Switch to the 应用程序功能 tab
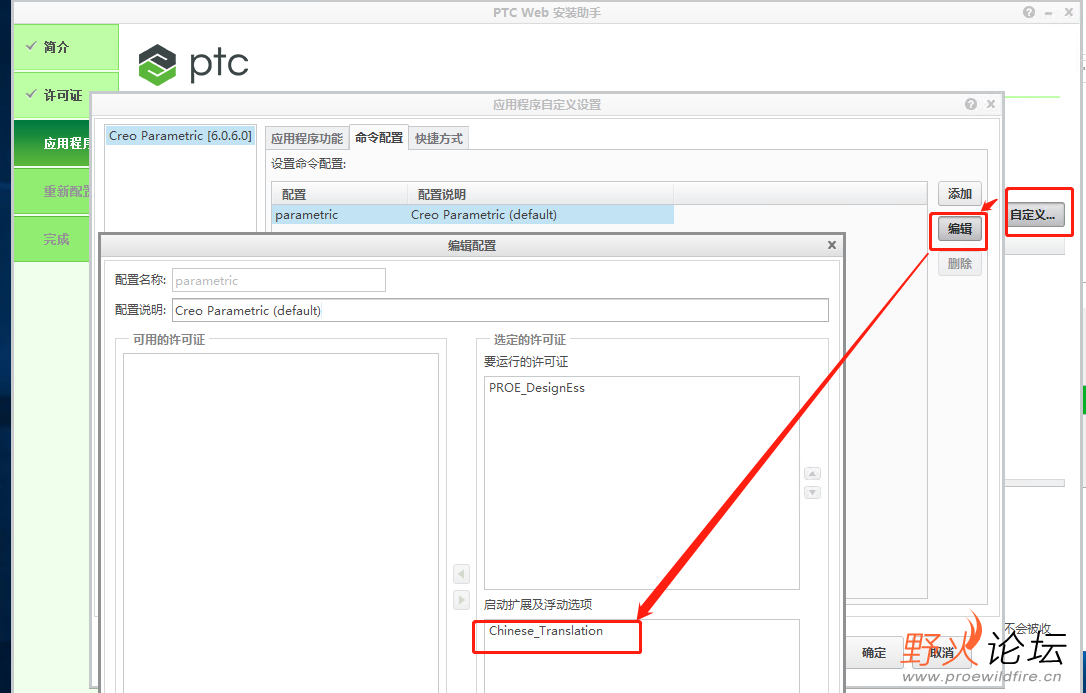This screenshot has height=693, width=1086. (x=307, y=138)
